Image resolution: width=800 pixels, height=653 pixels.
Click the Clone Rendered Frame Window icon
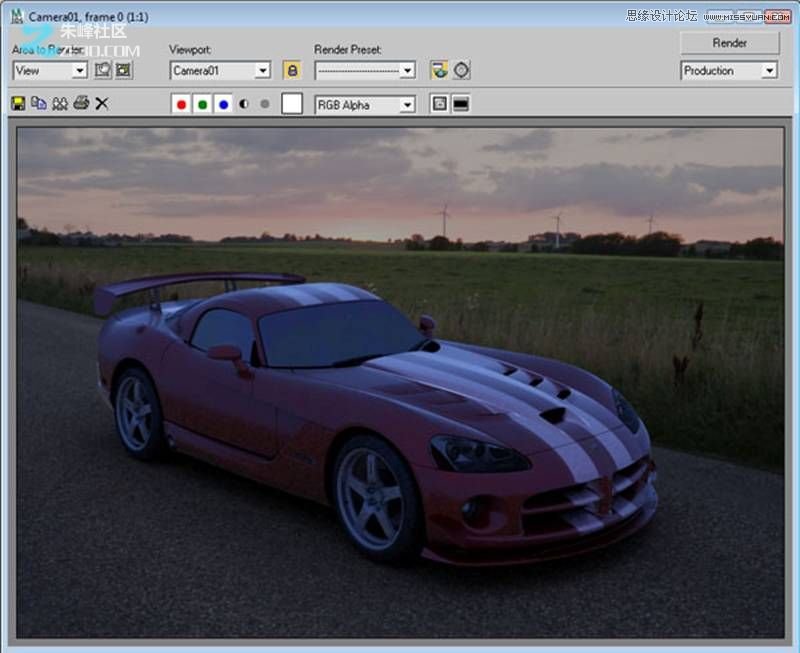point(60,103)
